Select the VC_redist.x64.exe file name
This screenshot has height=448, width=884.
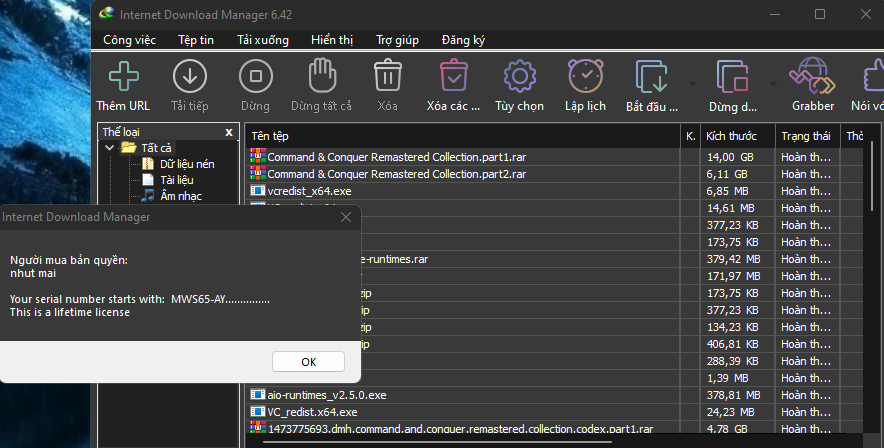[x=312, y=412]
